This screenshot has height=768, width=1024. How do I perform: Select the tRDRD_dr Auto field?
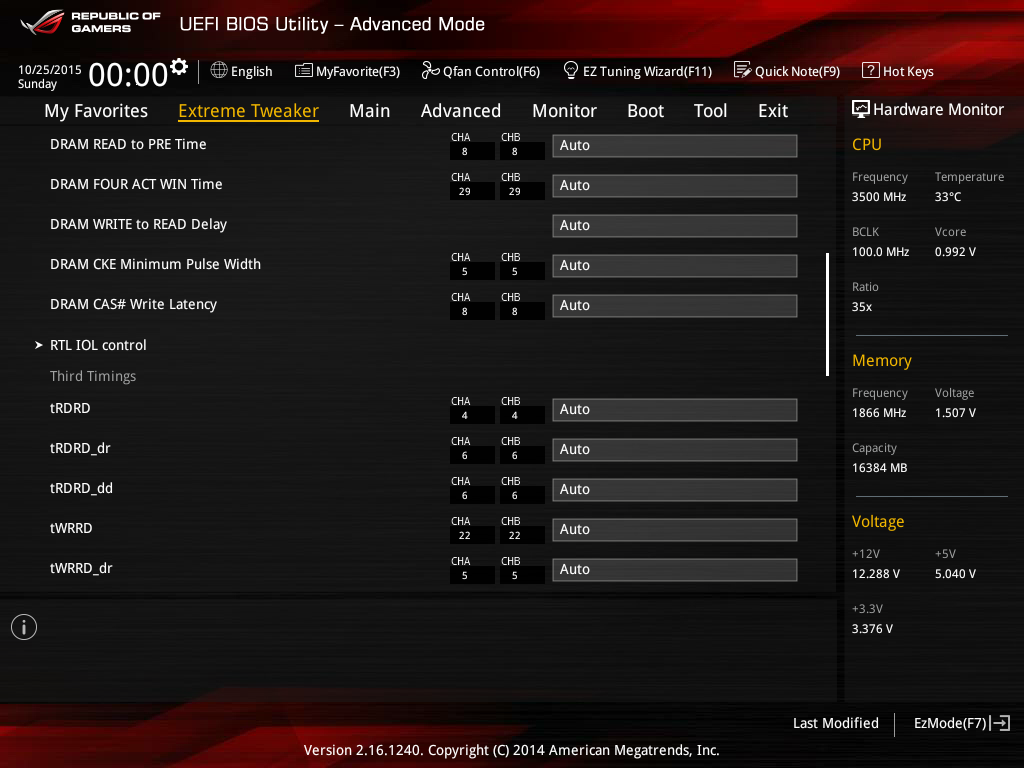point(675,449)
